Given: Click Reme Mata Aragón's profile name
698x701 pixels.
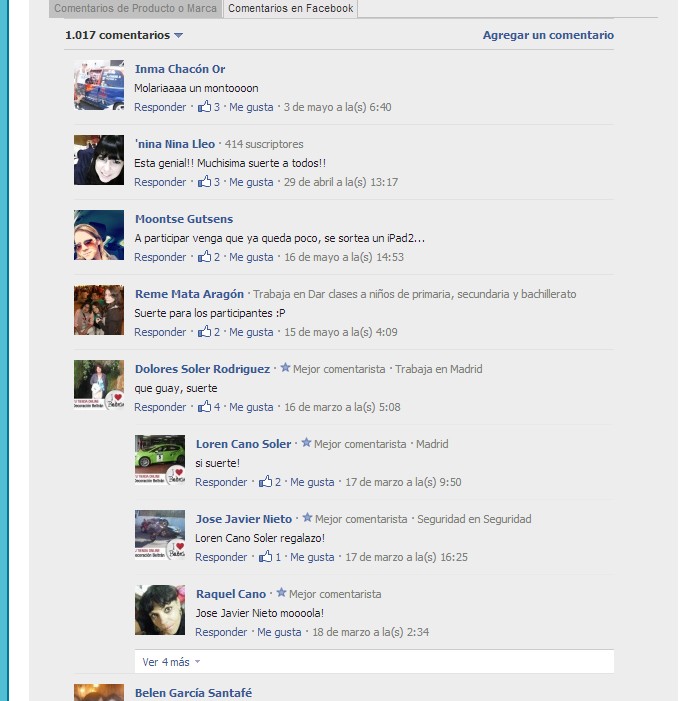Looking at the screenshot, I should pyautogui.click(x=190, y=294).
